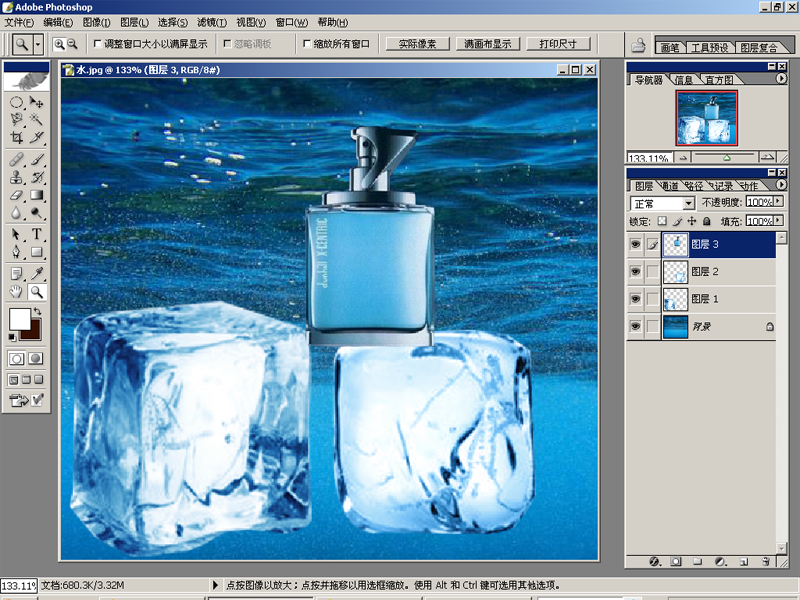The height and width of the screenshot is (600, 800).
Task: Choose Zoom Out mode in options bar
Action: click(x=72, y=44)
